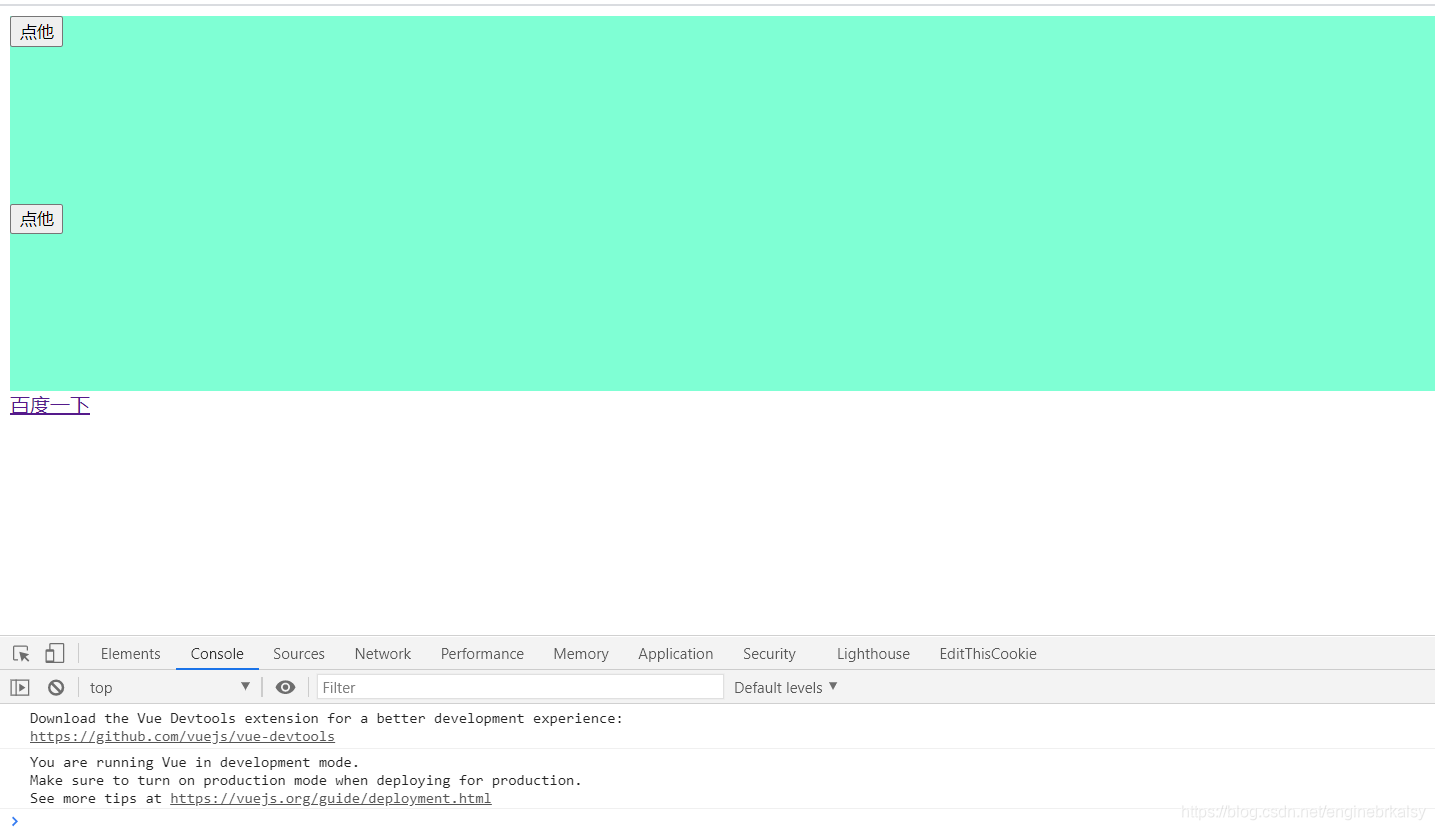Toggle the device toolbar icon
This screenshot has height=830, width=1435.
[55, 654]
